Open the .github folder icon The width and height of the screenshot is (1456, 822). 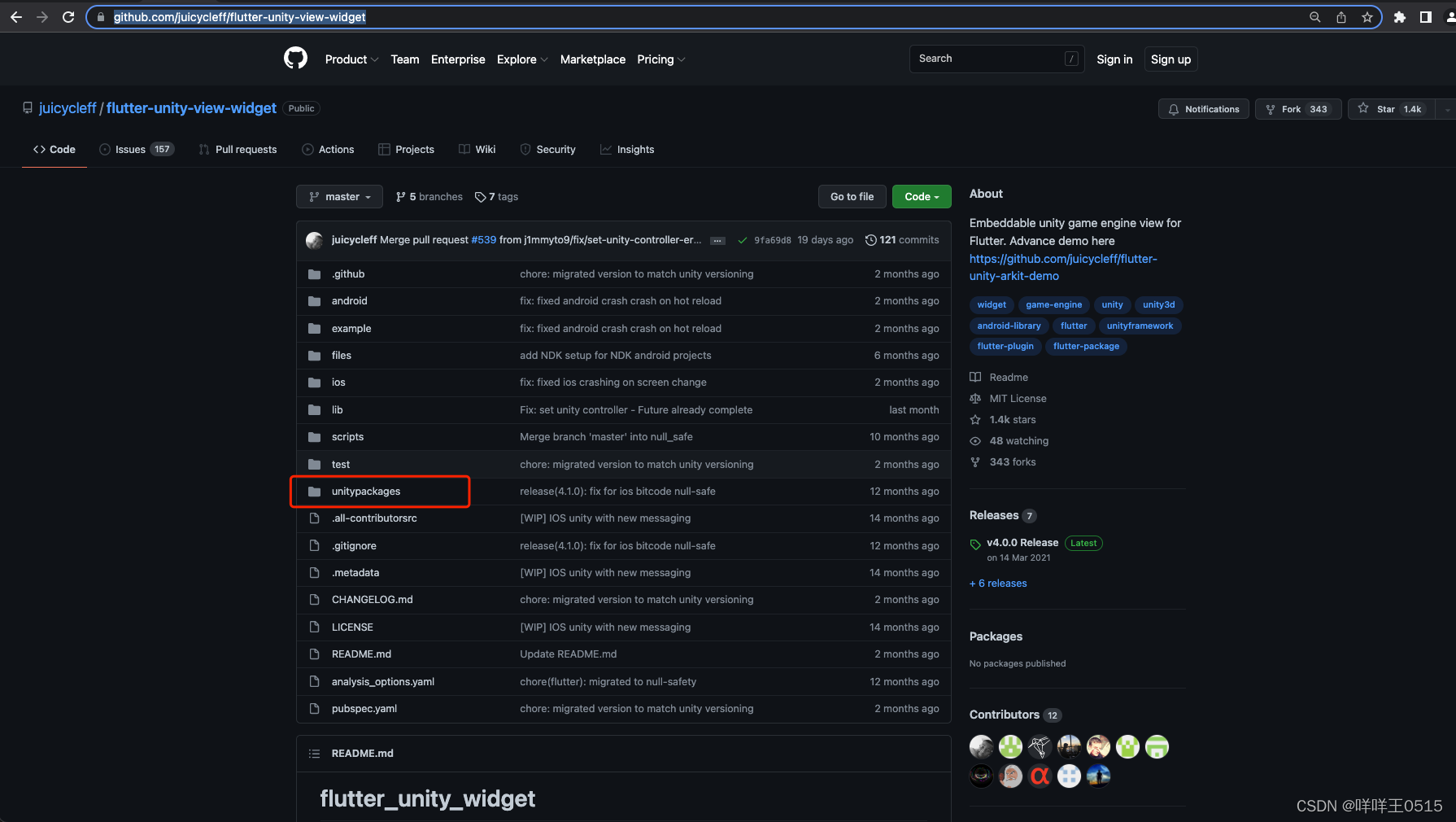(x=315, y=274)
